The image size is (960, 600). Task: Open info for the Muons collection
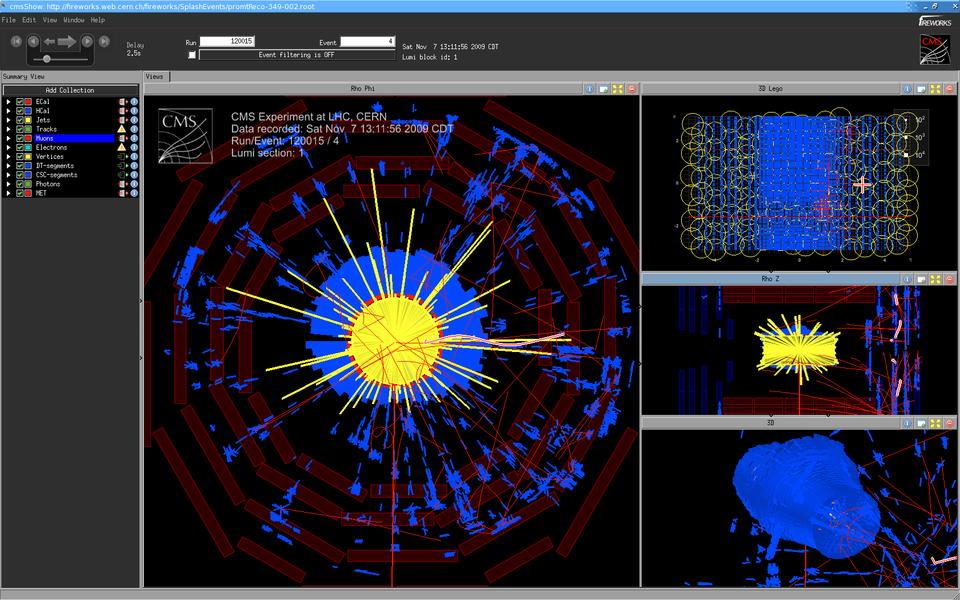pos(134,139)
